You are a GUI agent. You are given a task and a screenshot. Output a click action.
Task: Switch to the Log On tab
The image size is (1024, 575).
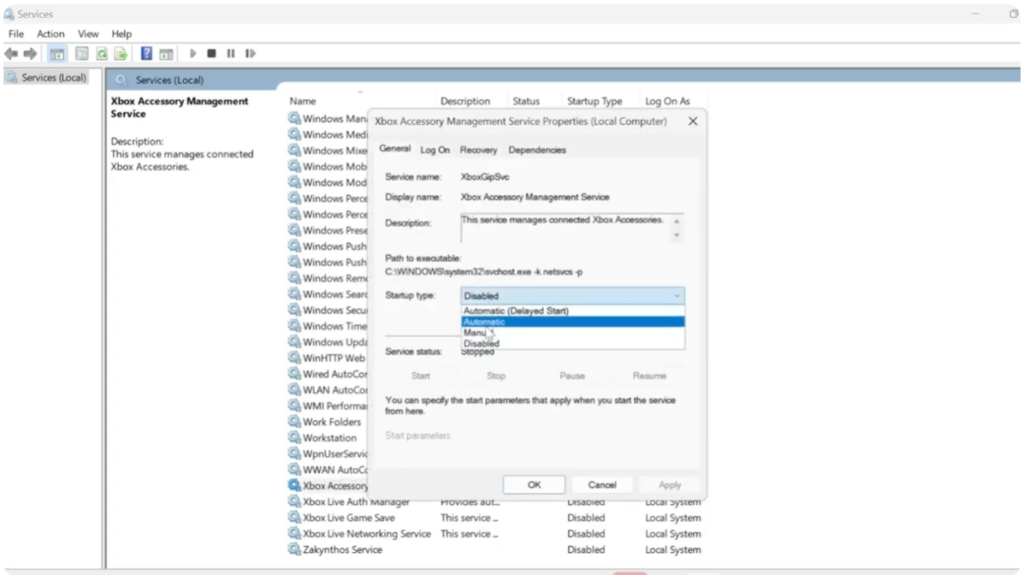pyautogui.click(x=435, y=150)
